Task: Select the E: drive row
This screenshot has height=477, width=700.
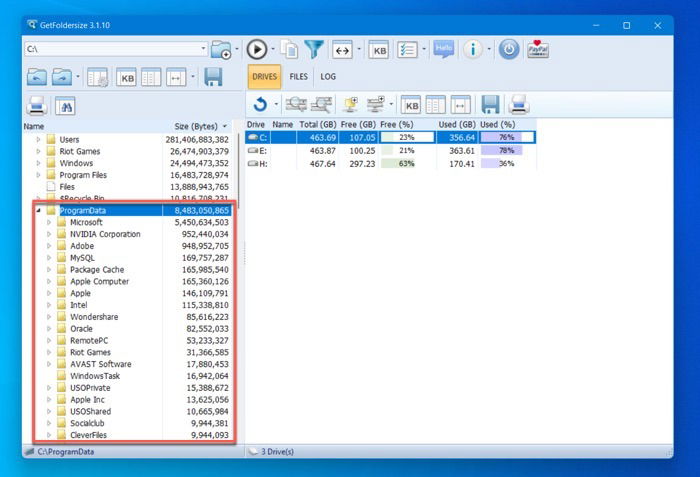Action: 391,151
